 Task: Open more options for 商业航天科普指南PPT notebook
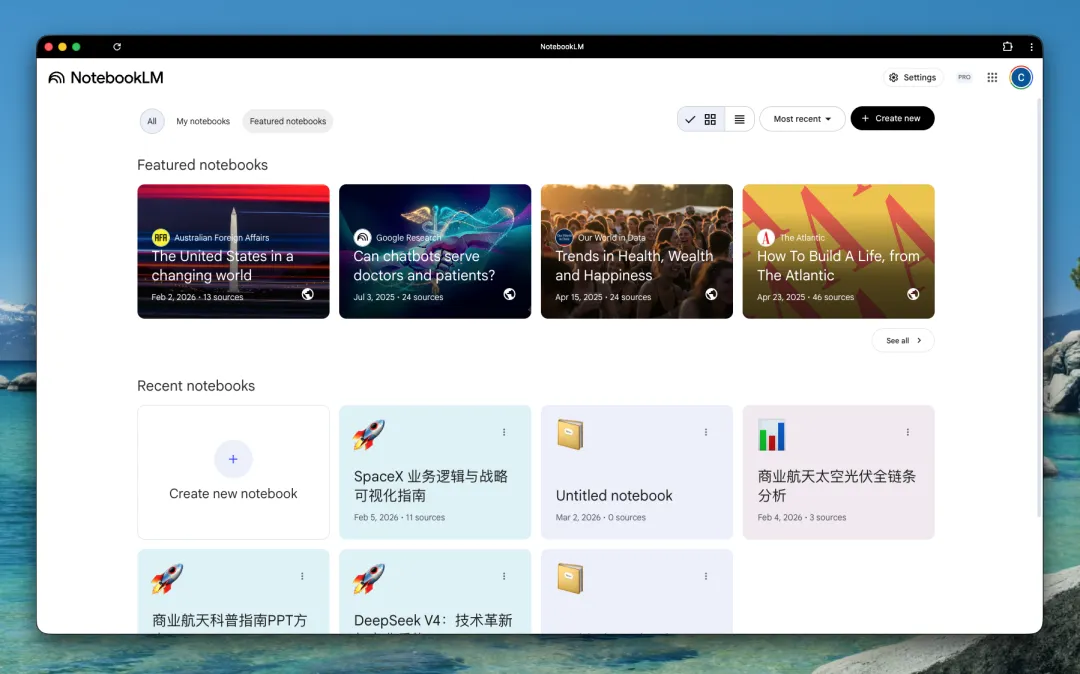pos(302,576)
